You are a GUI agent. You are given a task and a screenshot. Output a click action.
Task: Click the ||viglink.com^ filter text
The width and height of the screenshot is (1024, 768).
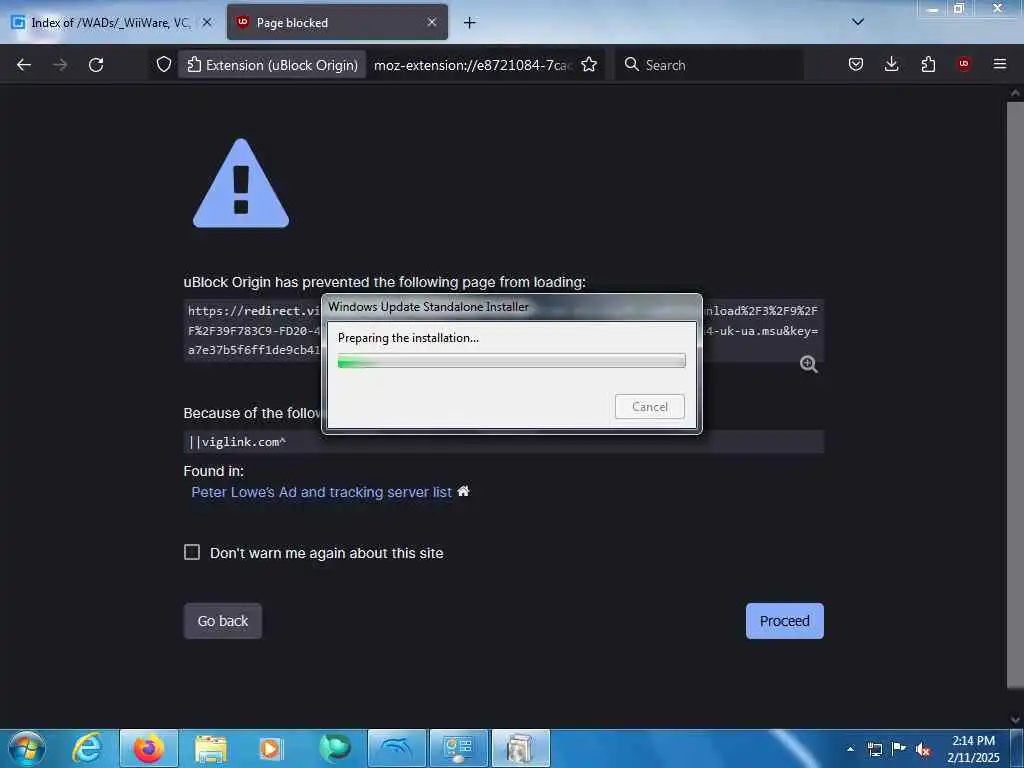[x=237, y=442]
